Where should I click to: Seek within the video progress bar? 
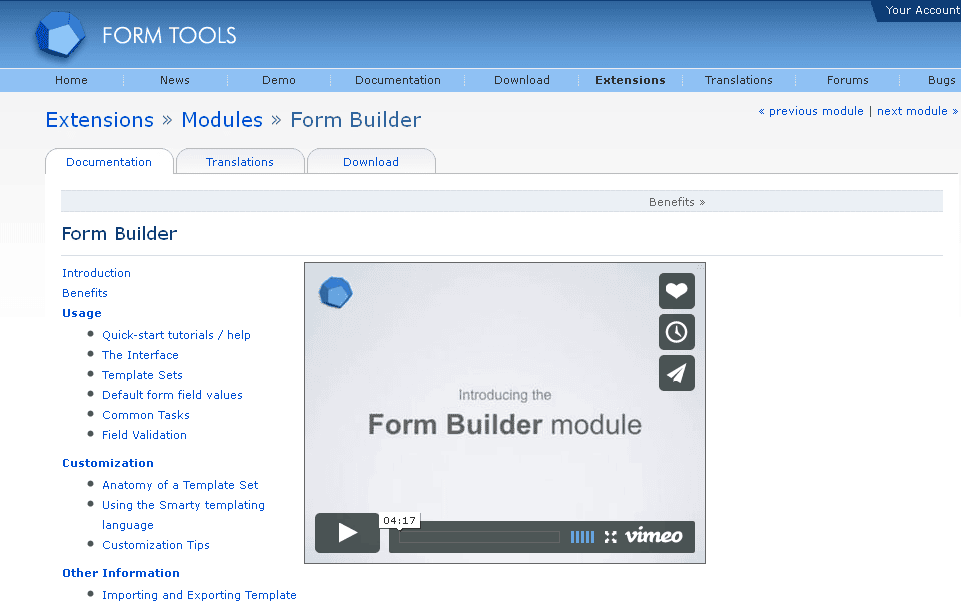[x=479, y=537]
